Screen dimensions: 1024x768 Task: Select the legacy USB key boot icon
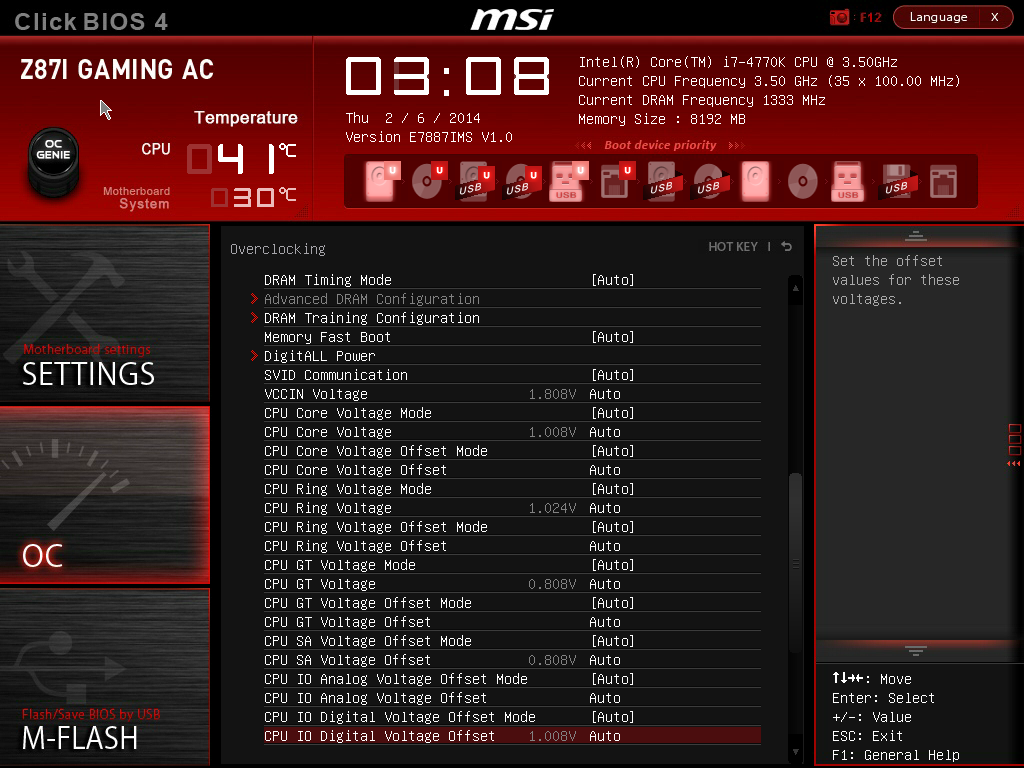(x=848, y=181)
